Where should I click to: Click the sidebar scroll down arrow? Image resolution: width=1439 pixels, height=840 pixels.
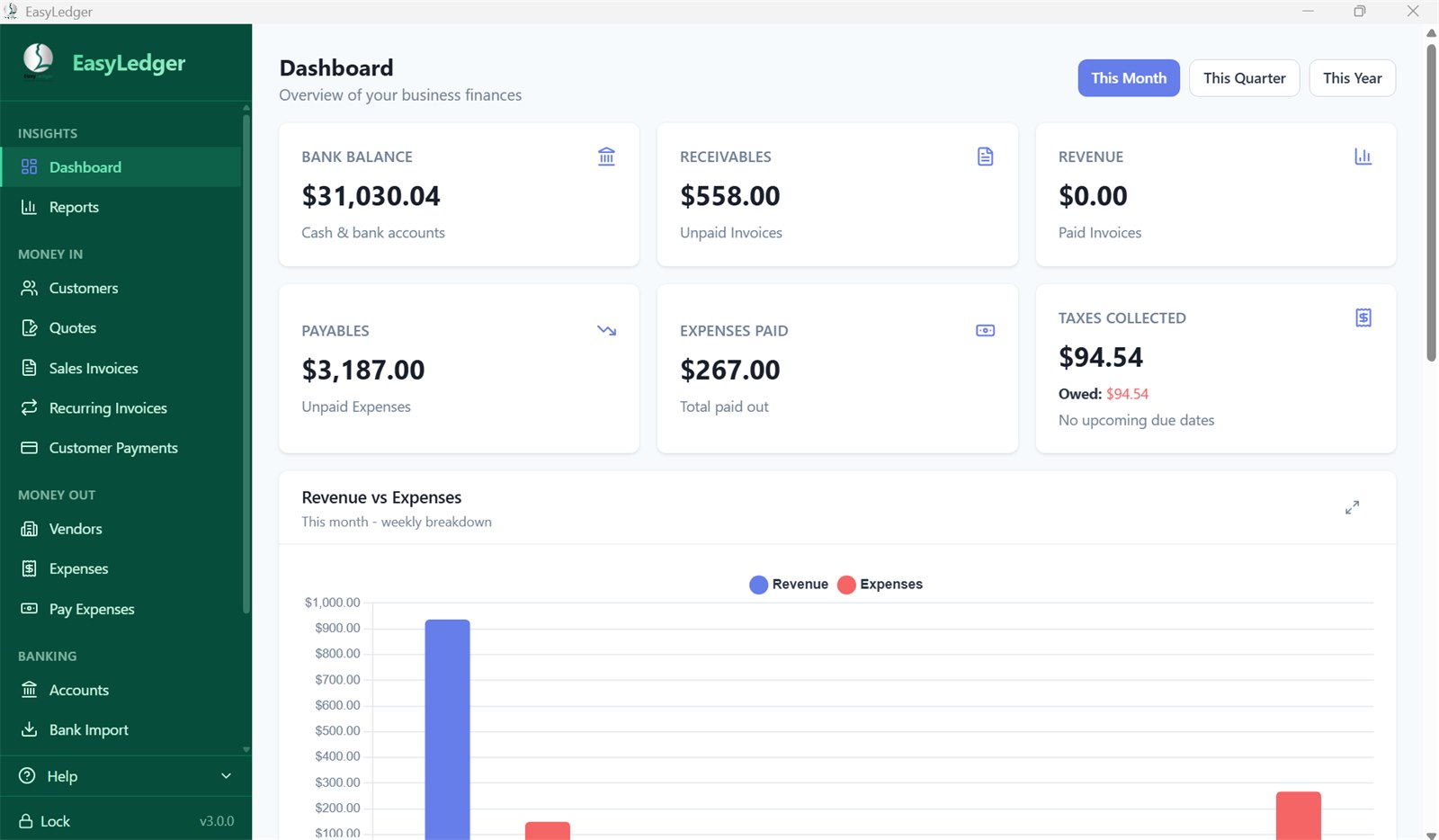pyautogui.click(x=246, y=749)
